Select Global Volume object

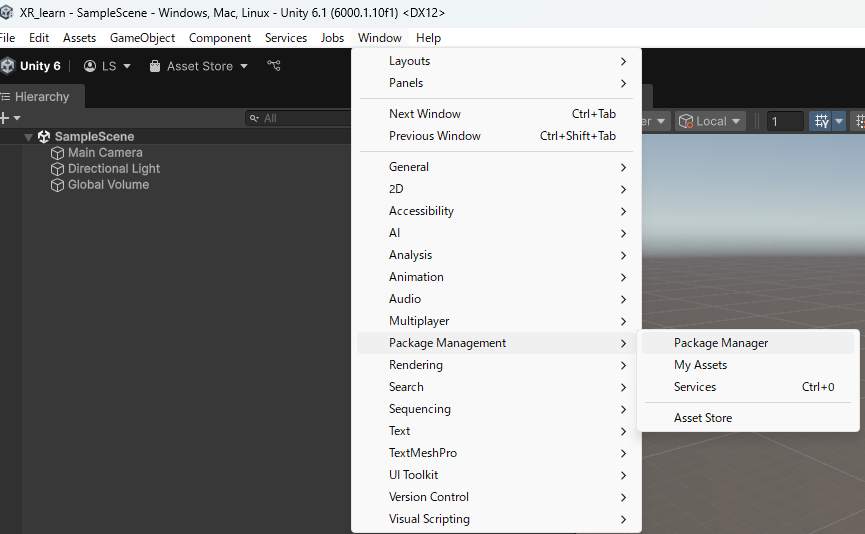pos(108,185)
